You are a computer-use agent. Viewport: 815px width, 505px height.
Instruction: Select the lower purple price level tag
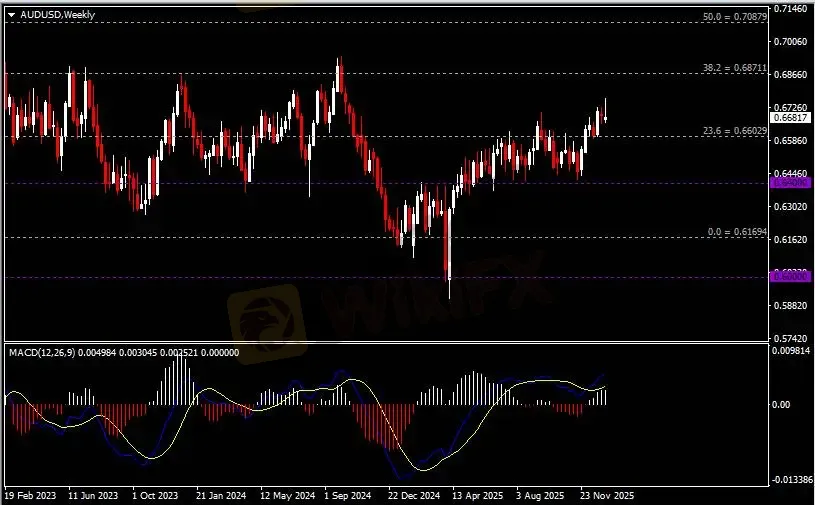click(785, 276)
